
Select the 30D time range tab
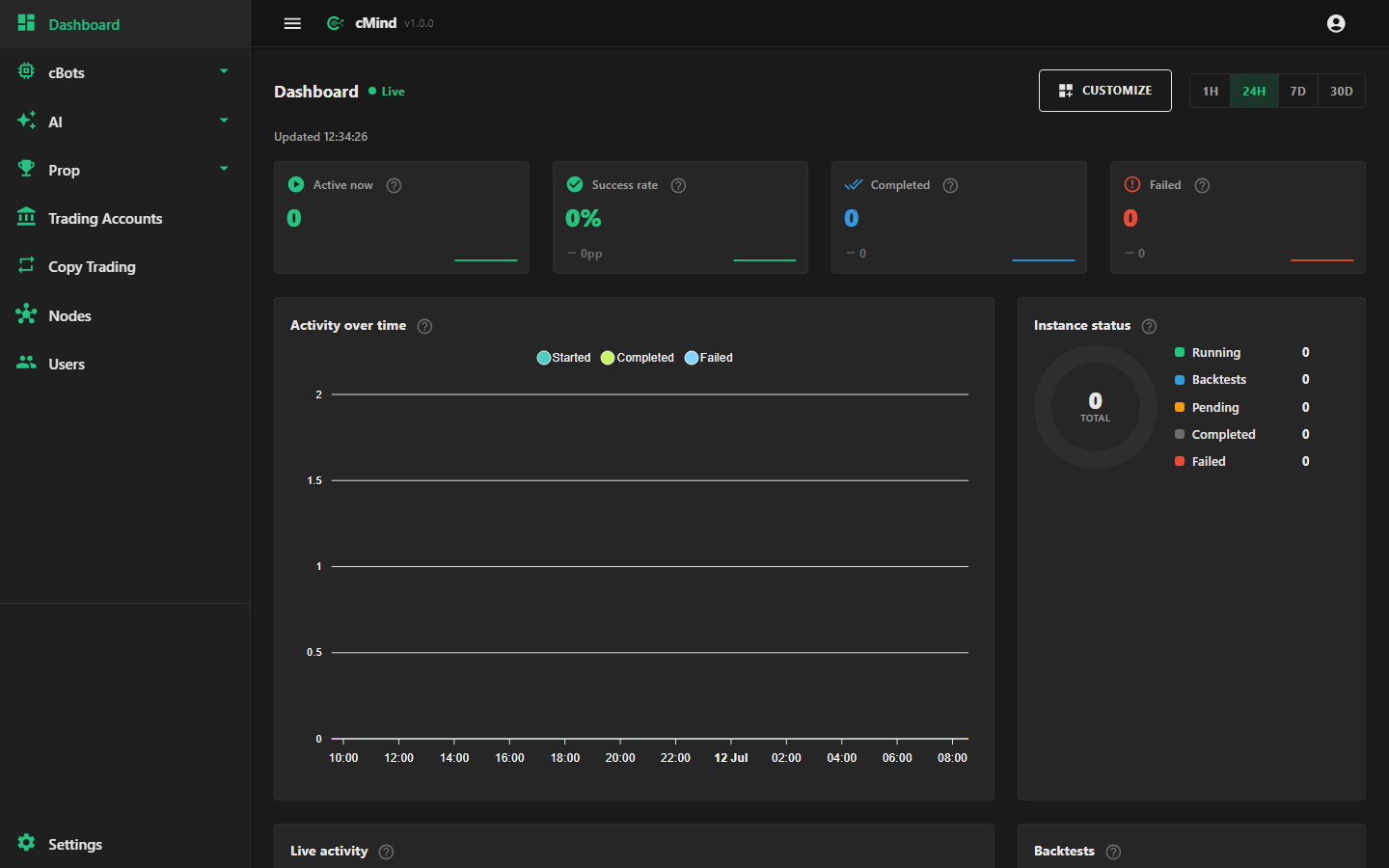[1341, 91]
